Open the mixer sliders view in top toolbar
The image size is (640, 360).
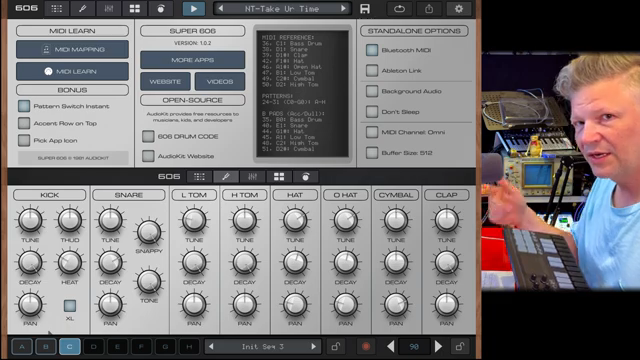point(109,9)
